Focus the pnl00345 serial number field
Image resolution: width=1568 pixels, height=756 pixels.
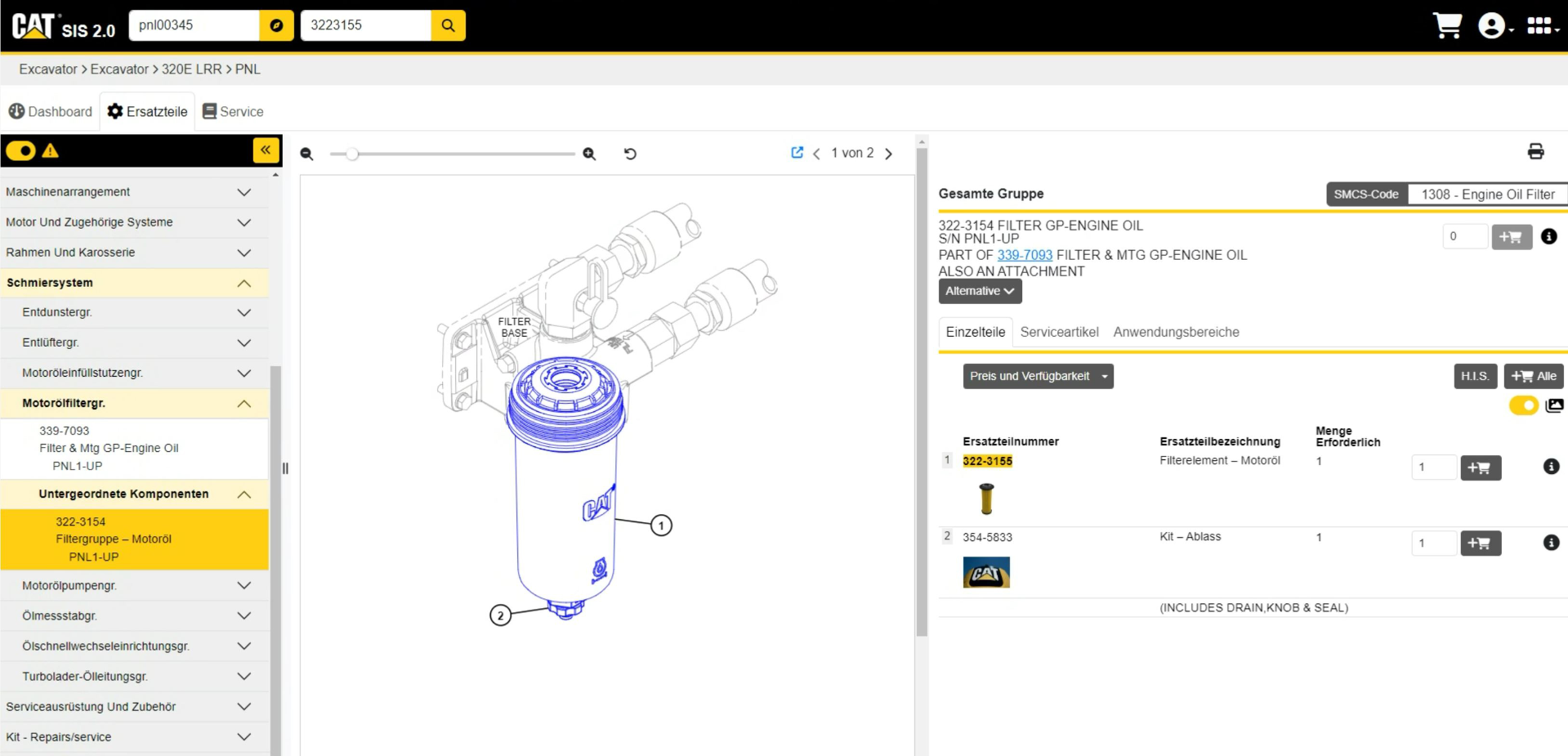(194, 25)
